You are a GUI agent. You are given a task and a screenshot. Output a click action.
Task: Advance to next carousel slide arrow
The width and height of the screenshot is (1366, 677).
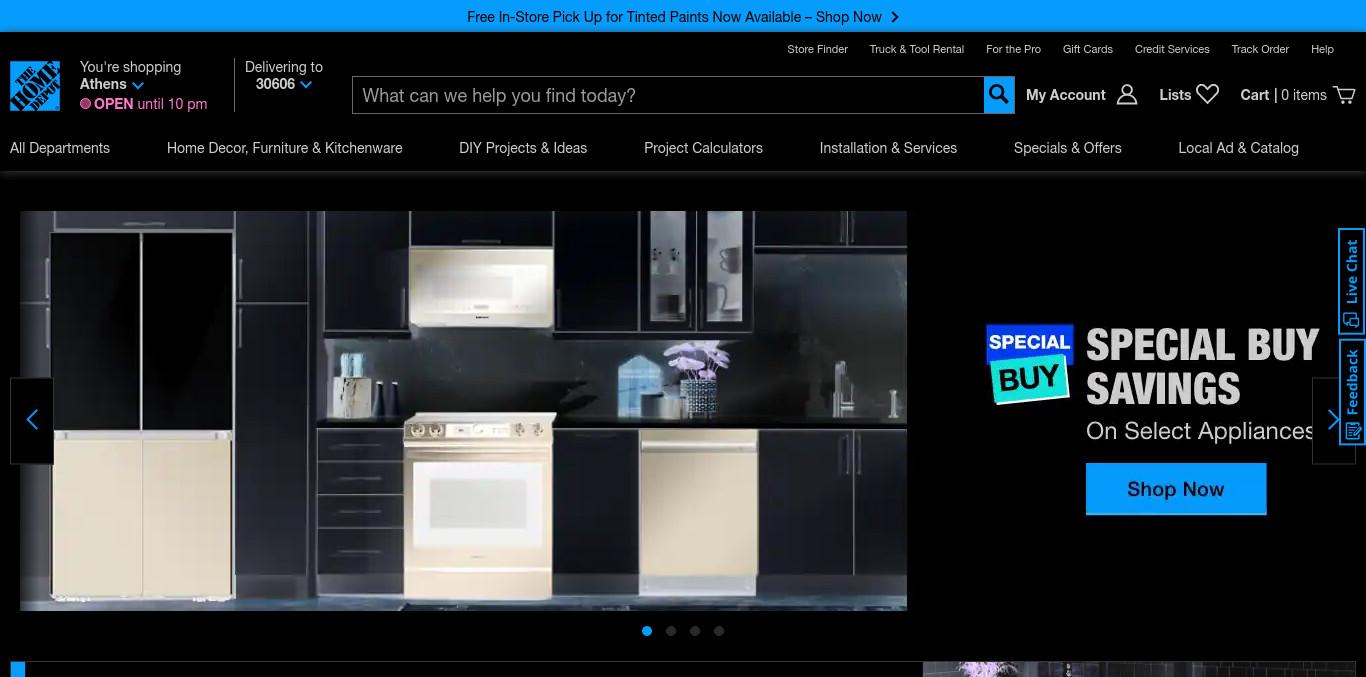coord(1333,420)
